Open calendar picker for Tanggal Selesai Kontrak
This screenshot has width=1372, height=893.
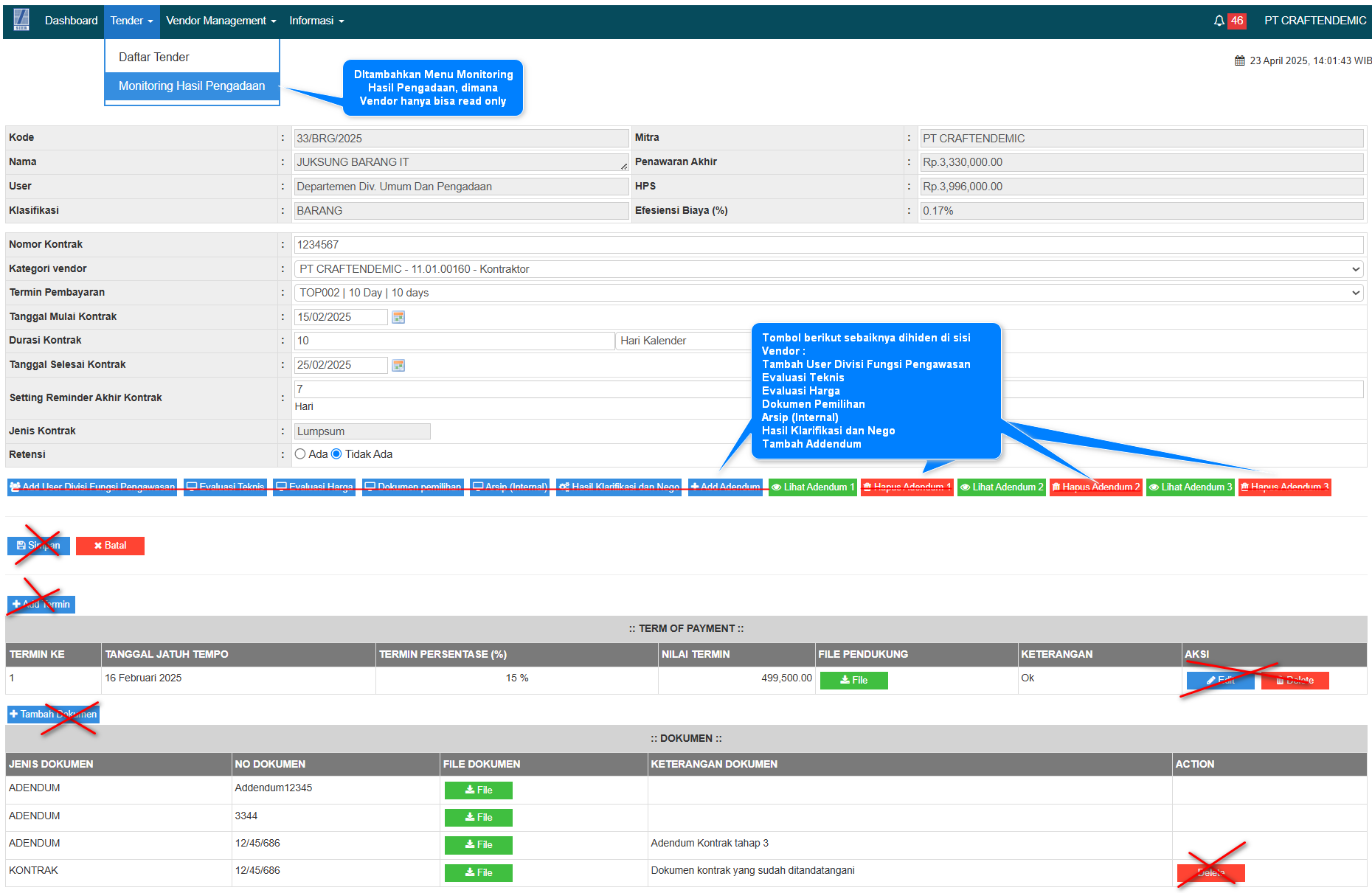point(398,365)
